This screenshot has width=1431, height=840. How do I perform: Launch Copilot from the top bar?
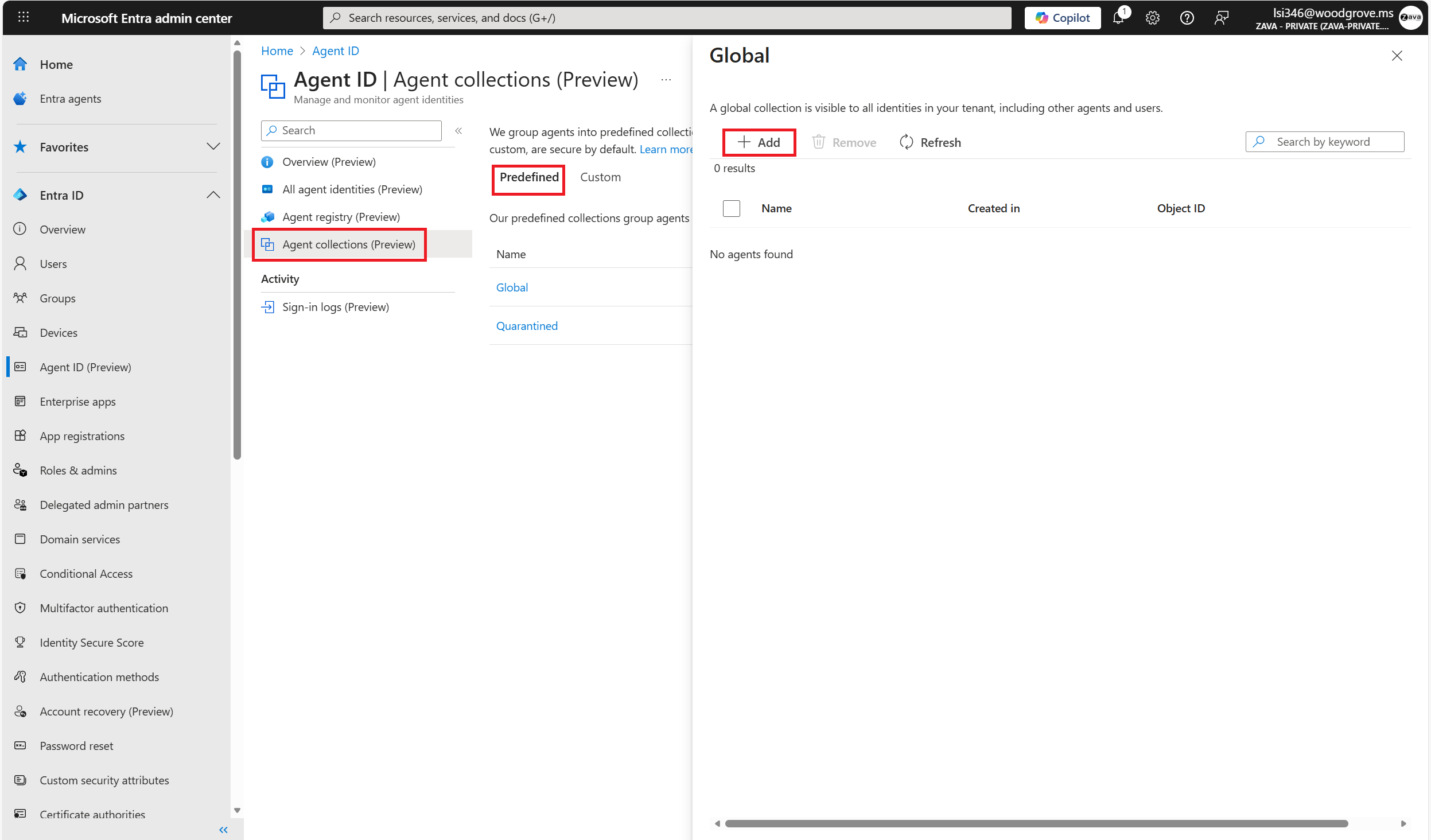pyautogui.click(x=1062, y=17)
